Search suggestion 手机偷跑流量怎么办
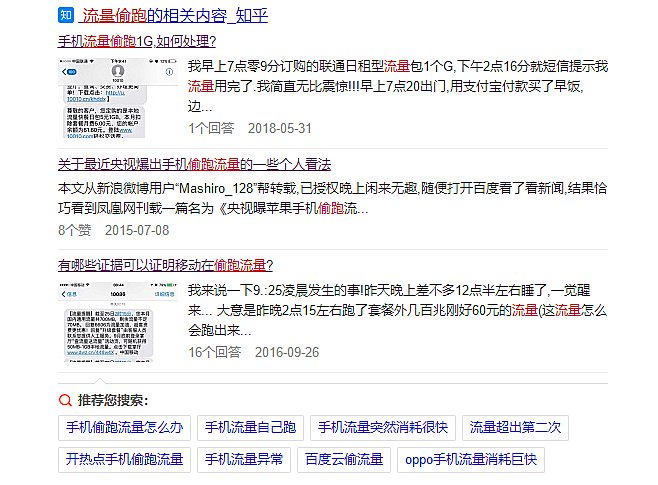The image size is (658, 485). tap(125, 428)
